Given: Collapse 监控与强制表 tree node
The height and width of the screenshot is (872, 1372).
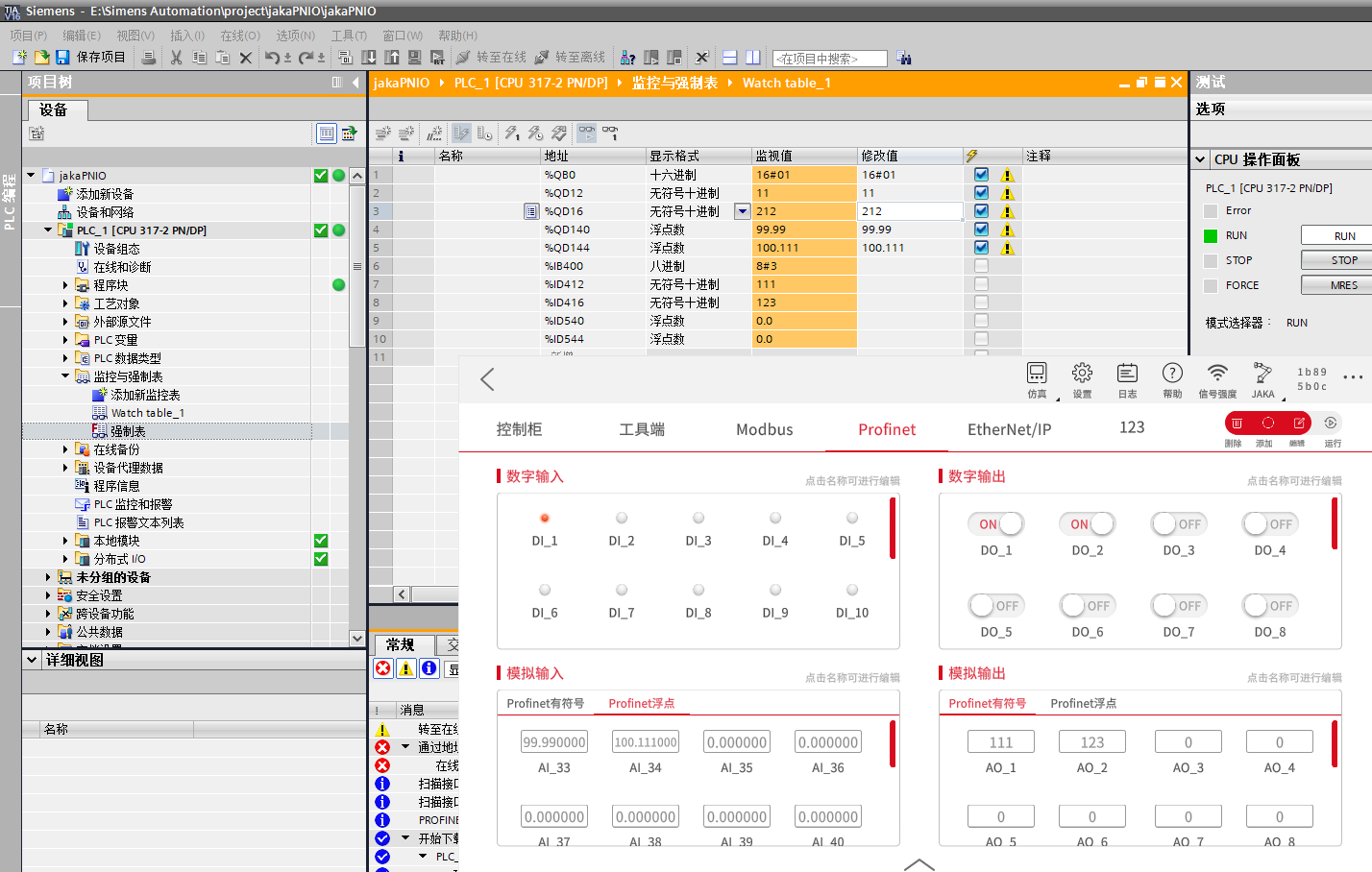Looking at the screenshot, I should 65,376.
